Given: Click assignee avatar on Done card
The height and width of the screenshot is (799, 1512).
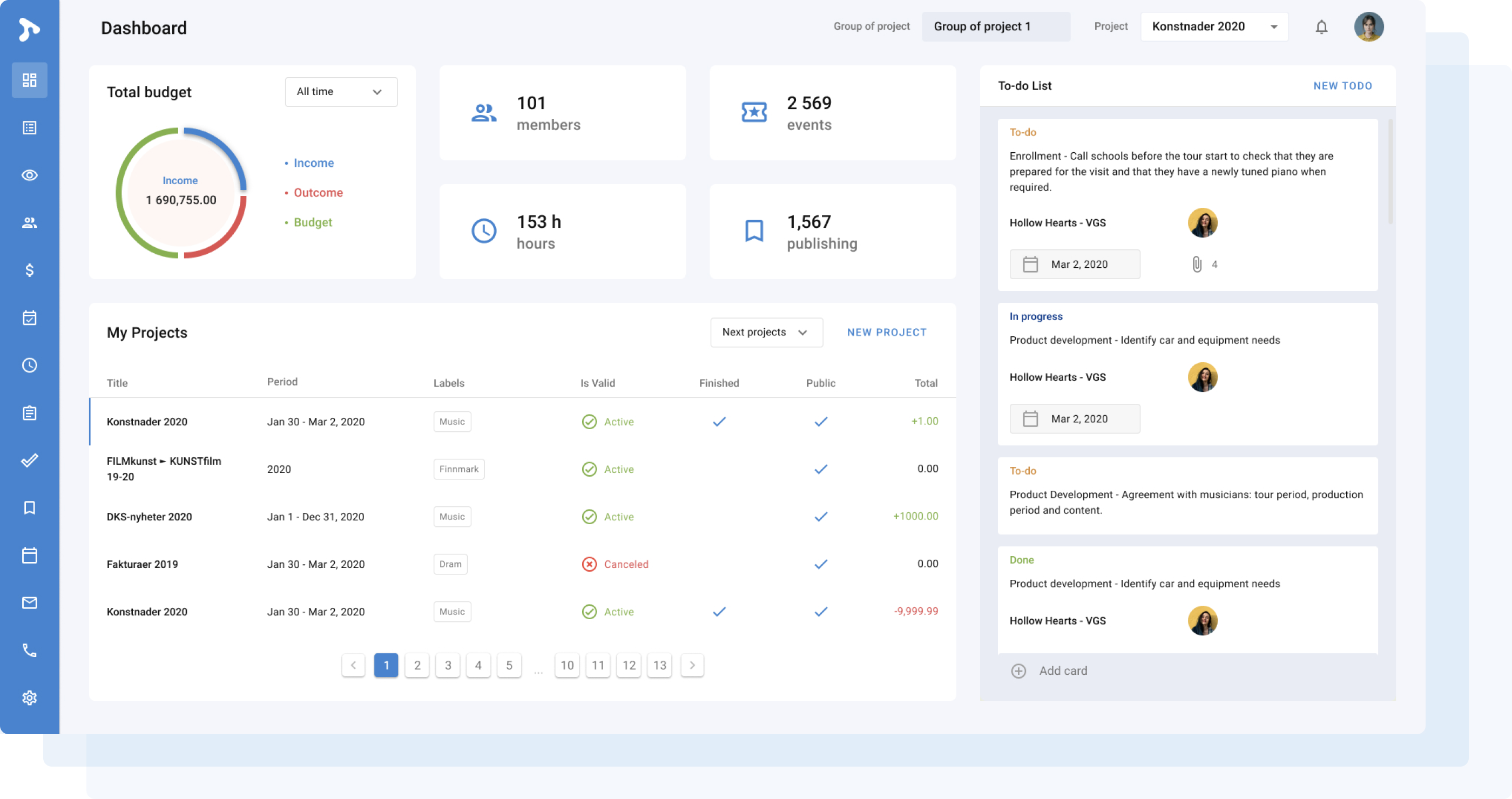Looking at the screenshot, I should [x=1202, y=620].
